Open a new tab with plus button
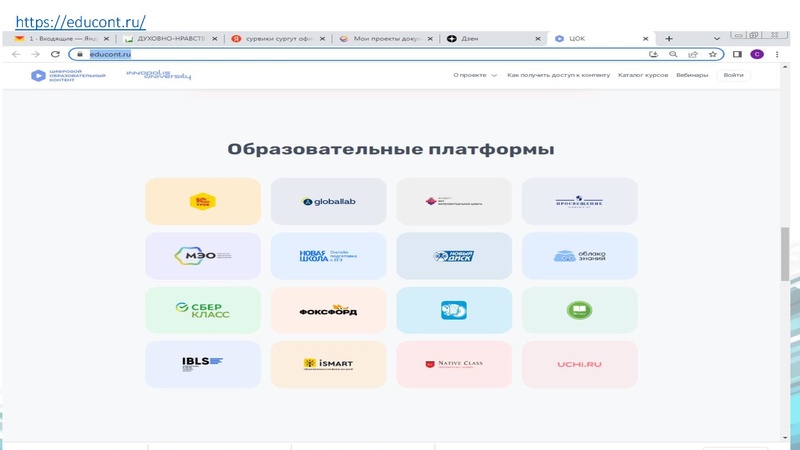The width and height of the screenshot is (800, 450). point(669,39)
